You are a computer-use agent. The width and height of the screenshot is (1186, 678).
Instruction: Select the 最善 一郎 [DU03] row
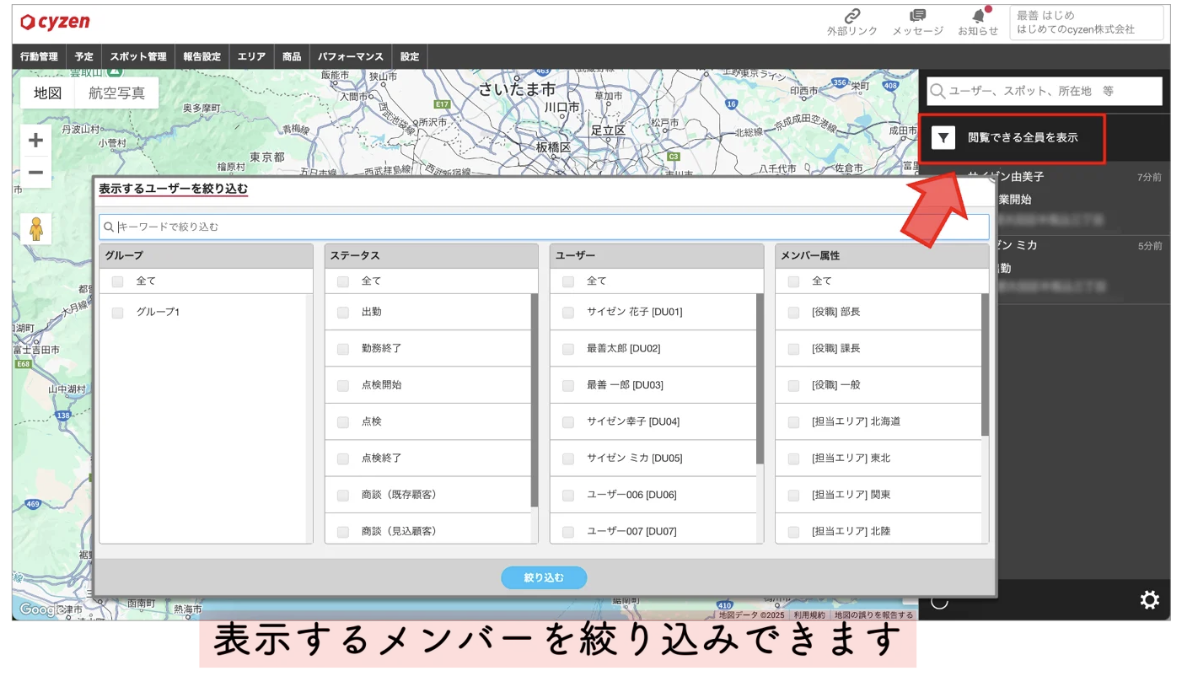(x=654, y=385)
